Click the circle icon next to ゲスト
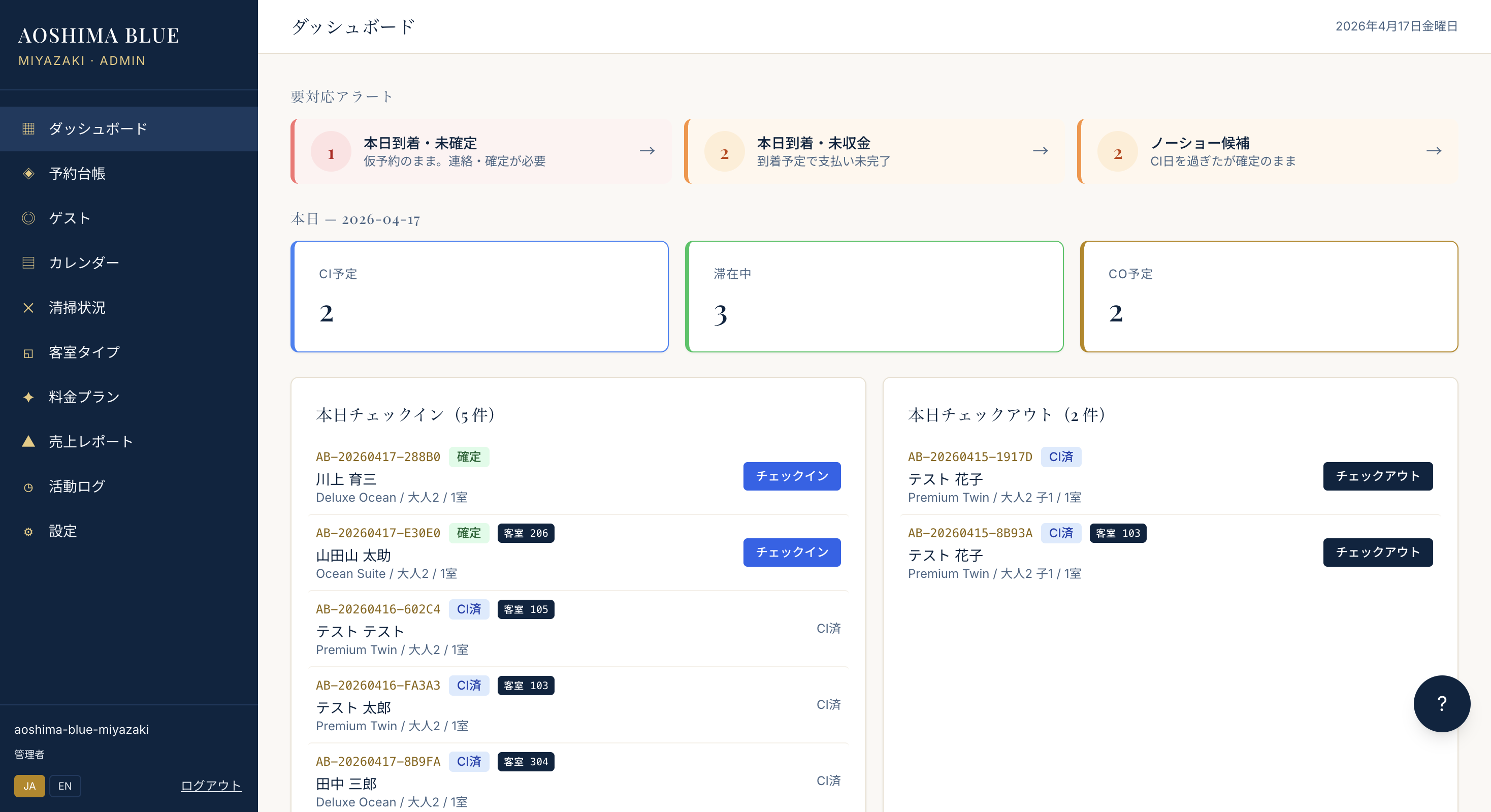Image resolution: width=1491 pixels, height=812 pixels. tap(28, 218)
